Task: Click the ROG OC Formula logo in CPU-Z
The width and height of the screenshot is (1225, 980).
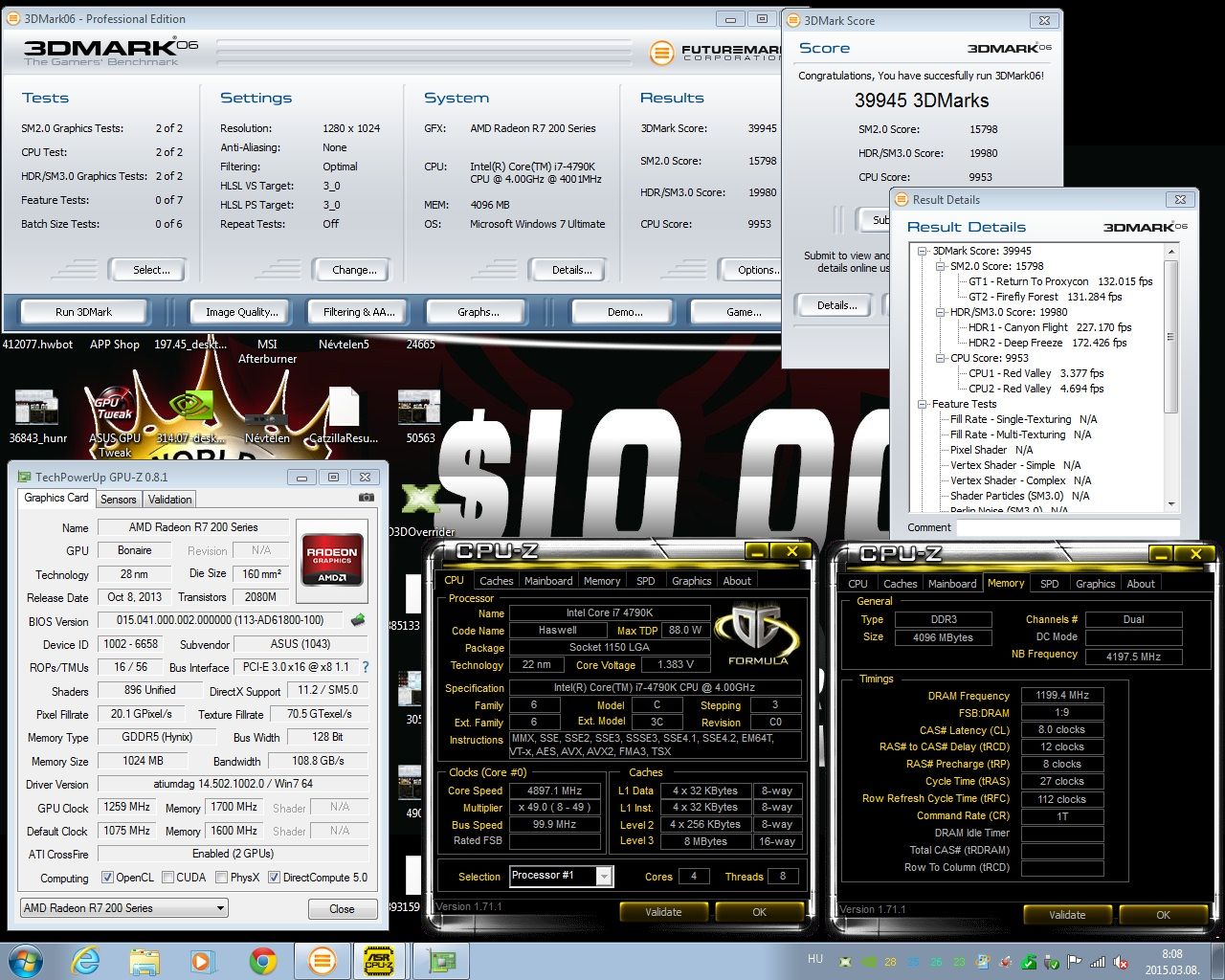Action: [x=758, y=634]
